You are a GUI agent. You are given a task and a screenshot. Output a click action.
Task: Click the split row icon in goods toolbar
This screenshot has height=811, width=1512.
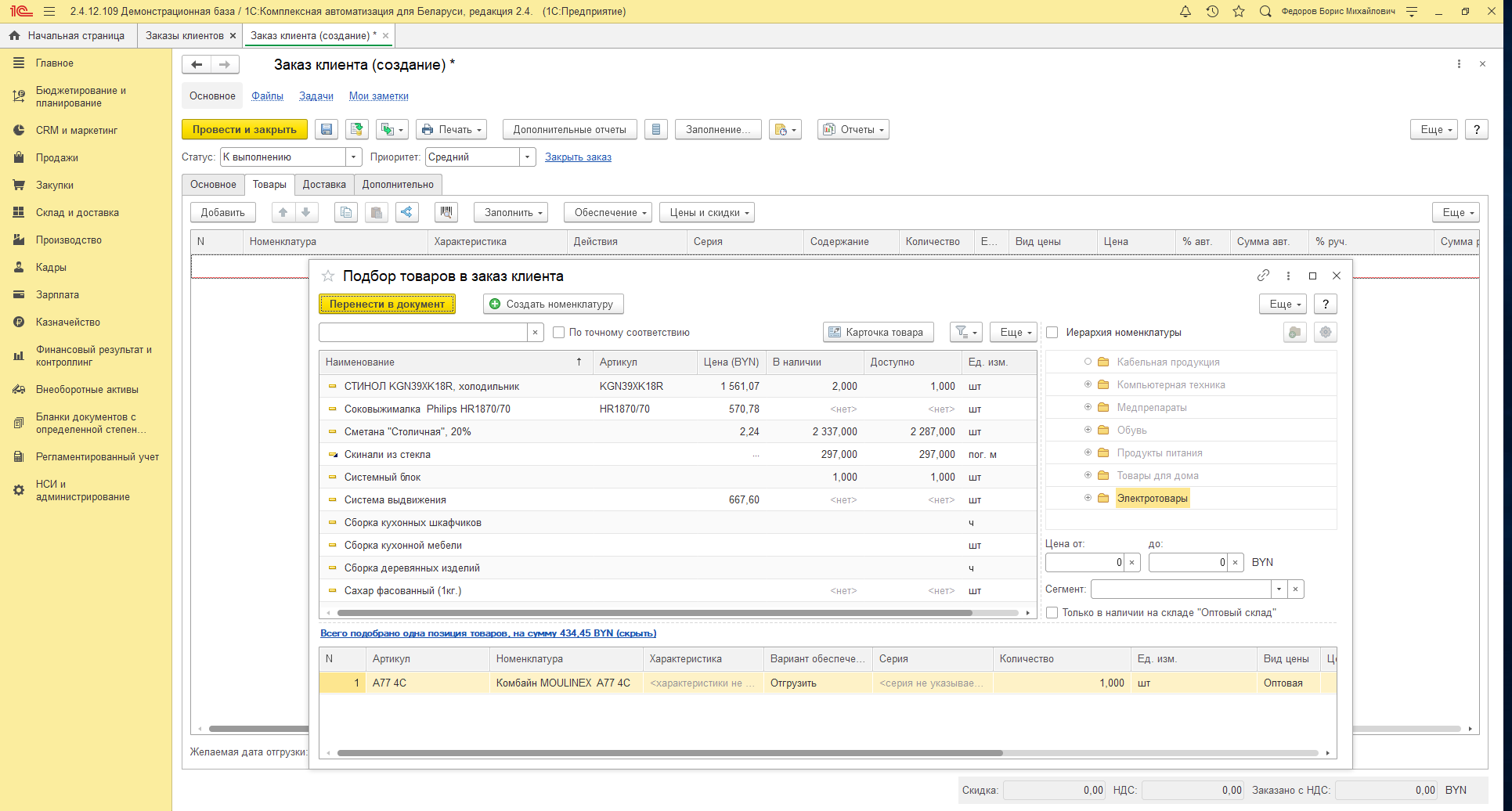point(406,212)
